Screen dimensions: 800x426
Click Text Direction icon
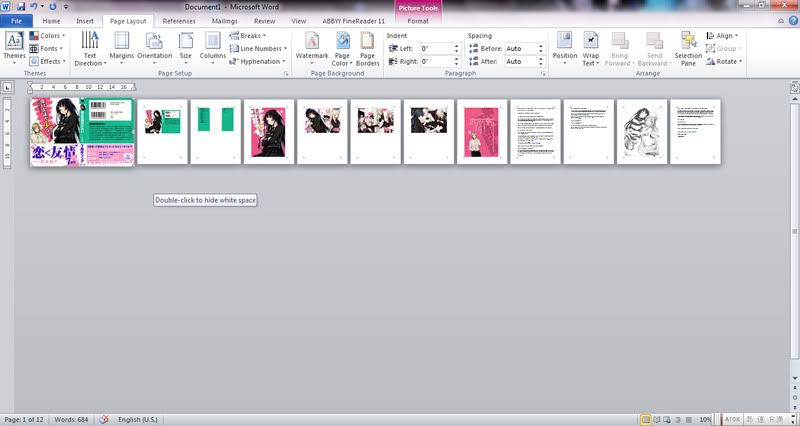pos(90,40)
